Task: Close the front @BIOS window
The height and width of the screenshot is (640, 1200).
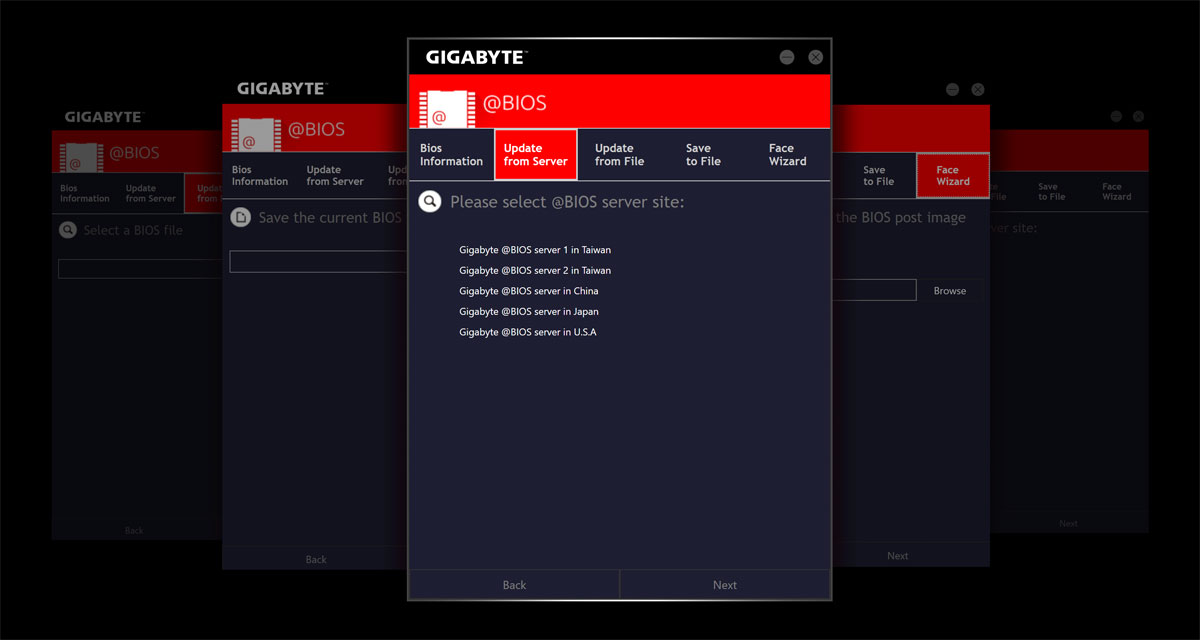Action: tap(816, 57)
